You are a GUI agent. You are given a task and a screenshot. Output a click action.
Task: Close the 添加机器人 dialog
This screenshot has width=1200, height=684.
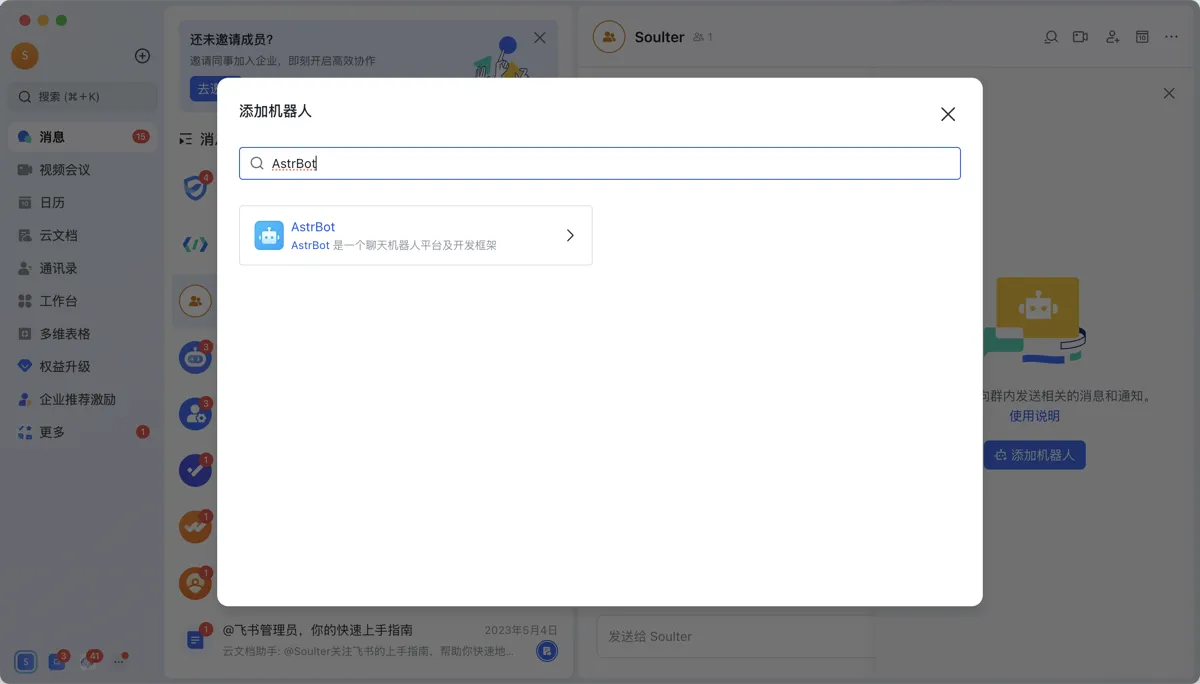click(948, 114)
